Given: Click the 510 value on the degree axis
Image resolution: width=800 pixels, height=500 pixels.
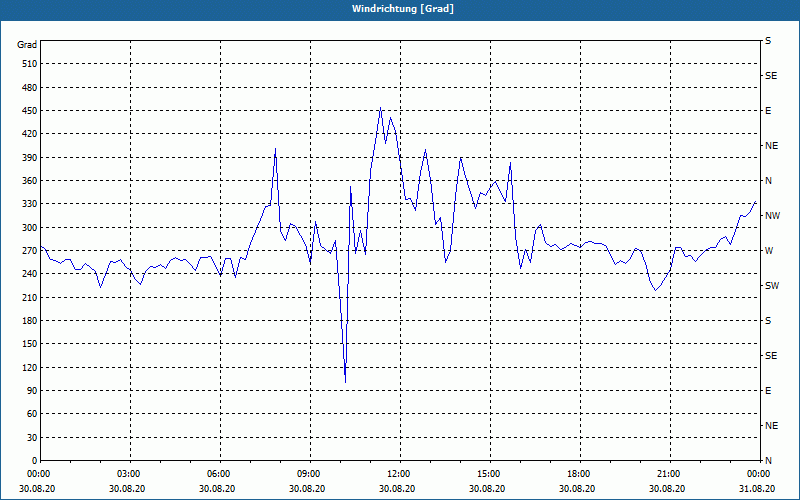Looking at the screenshot, I should tap(29, 64).
